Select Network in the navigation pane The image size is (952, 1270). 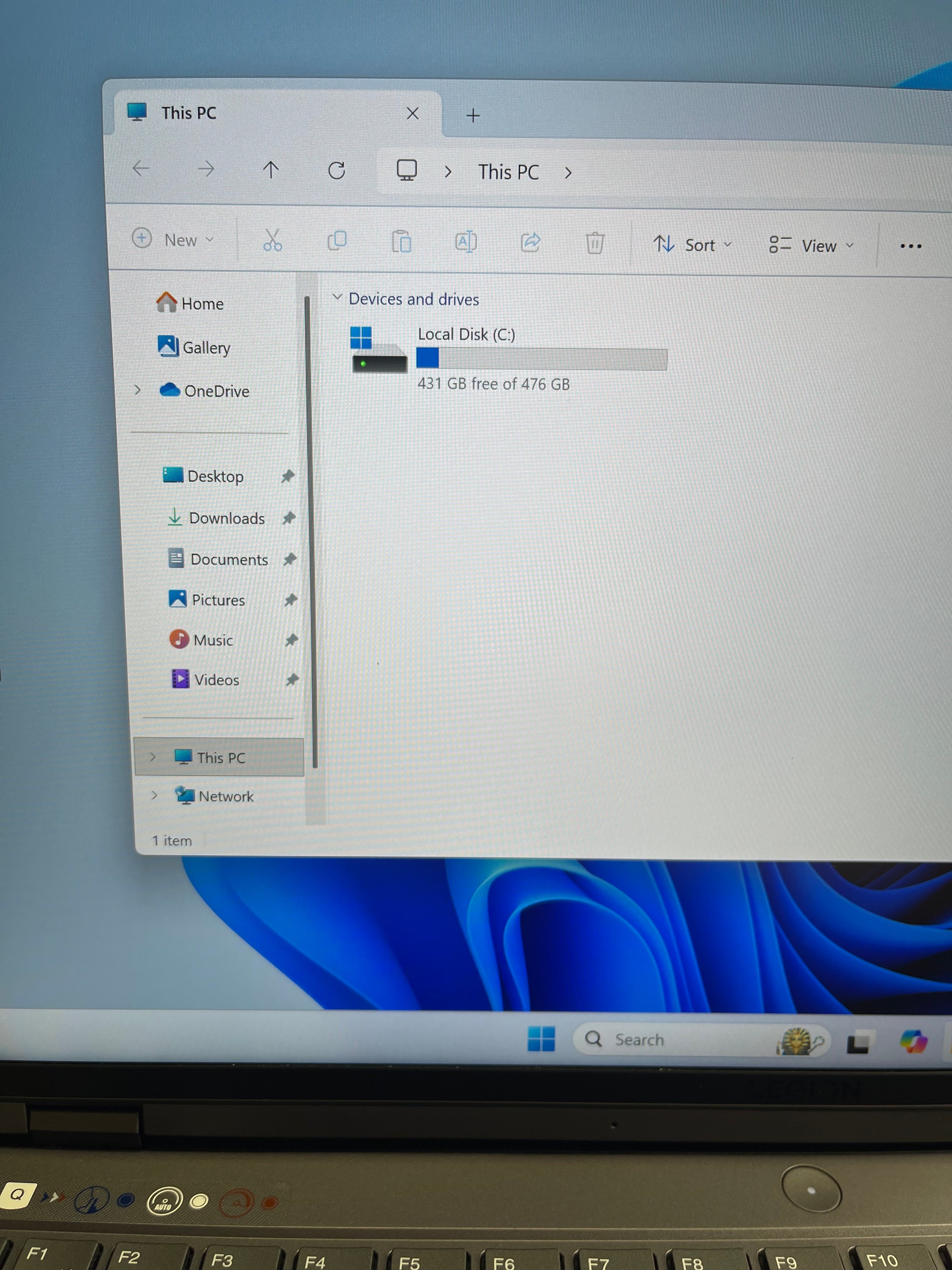click(214, 796)
